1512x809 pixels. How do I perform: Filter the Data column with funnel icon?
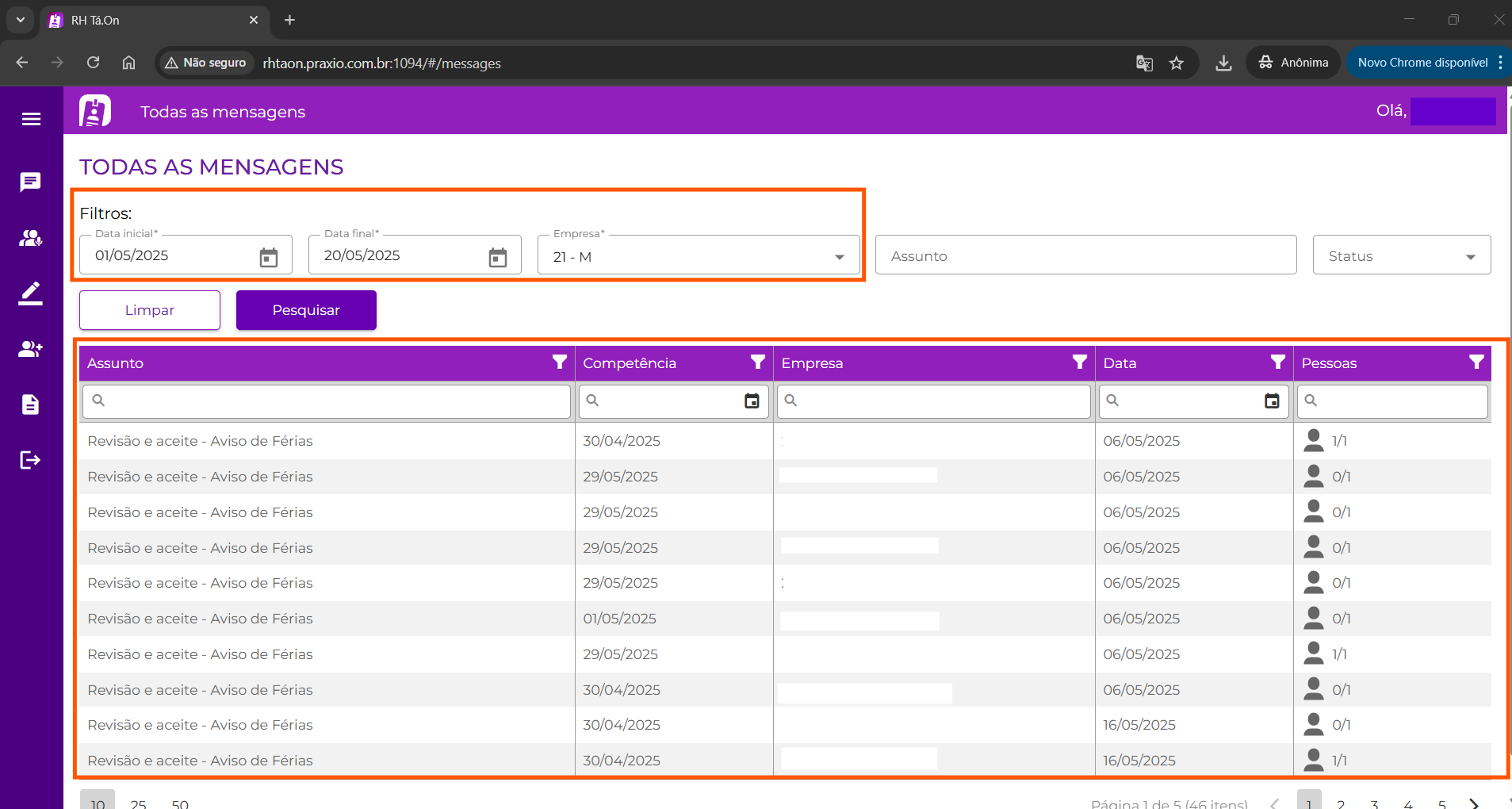pos(1278,362)
